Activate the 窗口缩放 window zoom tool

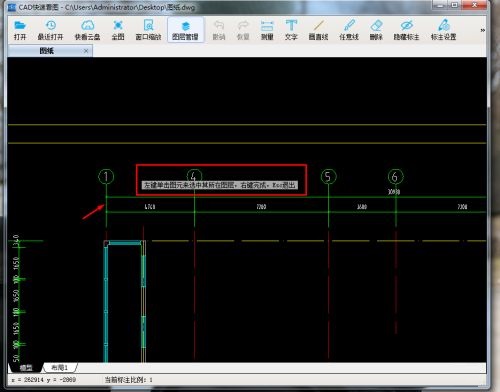[x=148, y=30]
